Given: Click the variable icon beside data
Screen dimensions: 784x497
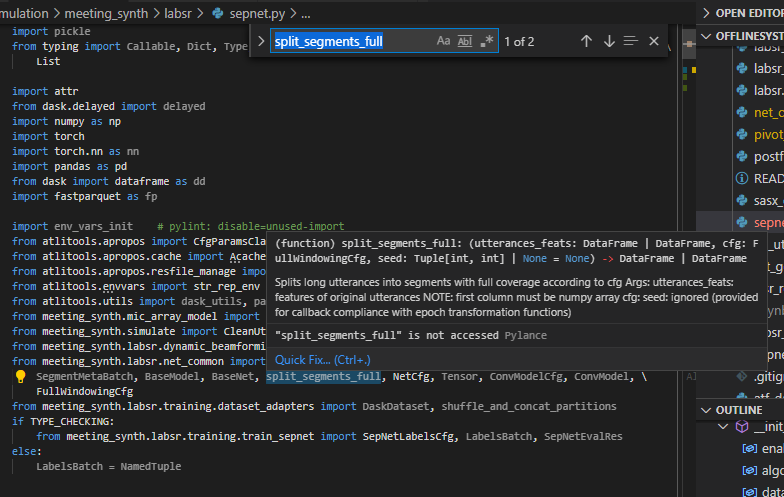Looking at the screenshot, I should (x=750, y=492).
